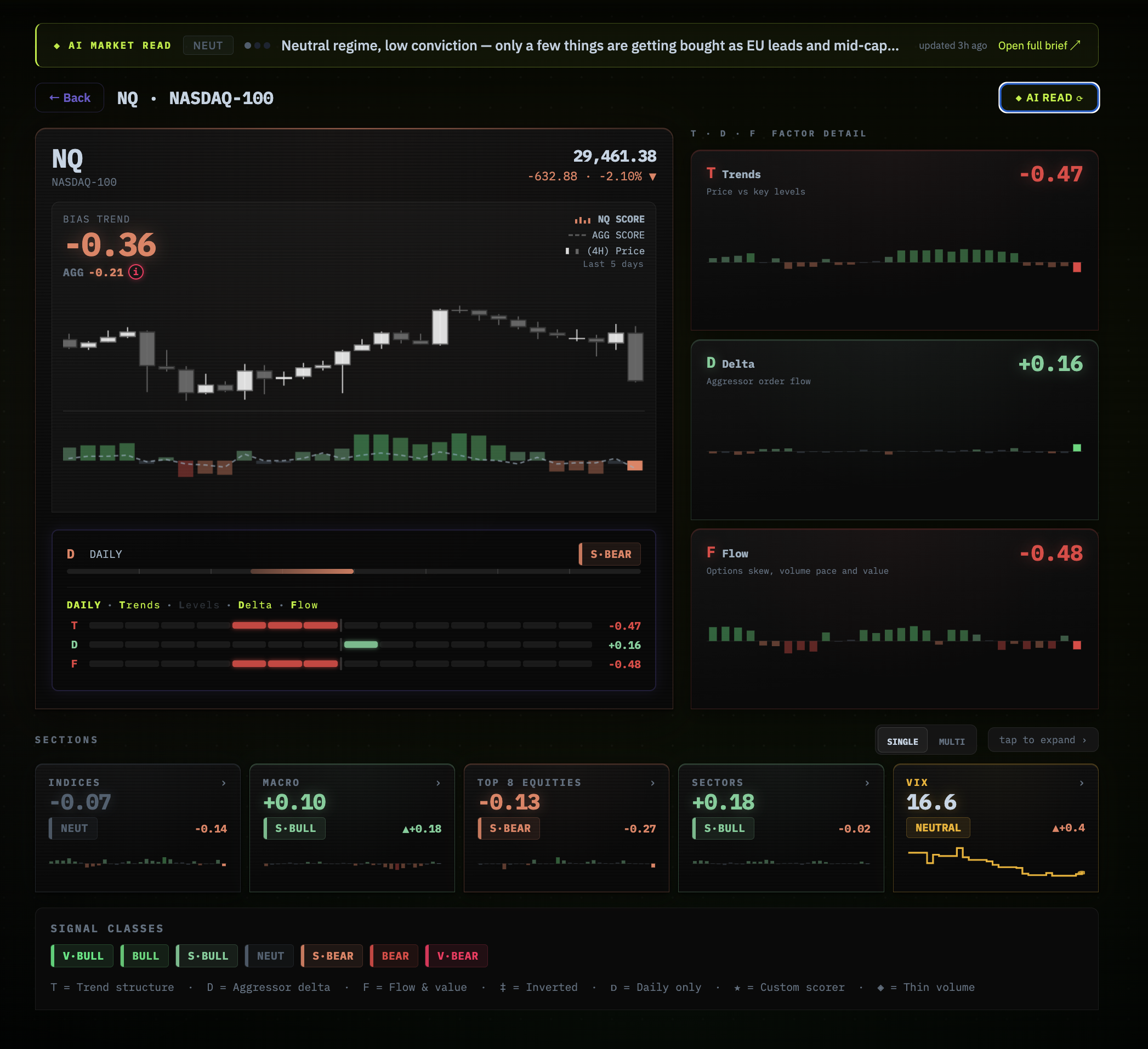Select the Flow tab in DAILY breakdown
The width and height of the screenshot is (1148, 1049).
point(304,605)
